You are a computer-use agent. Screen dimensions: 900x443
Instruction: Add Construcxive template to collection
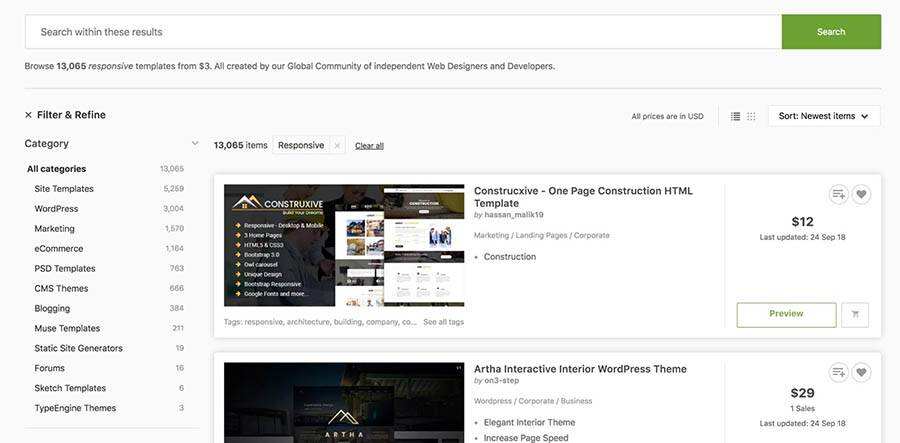pos(839,194)
